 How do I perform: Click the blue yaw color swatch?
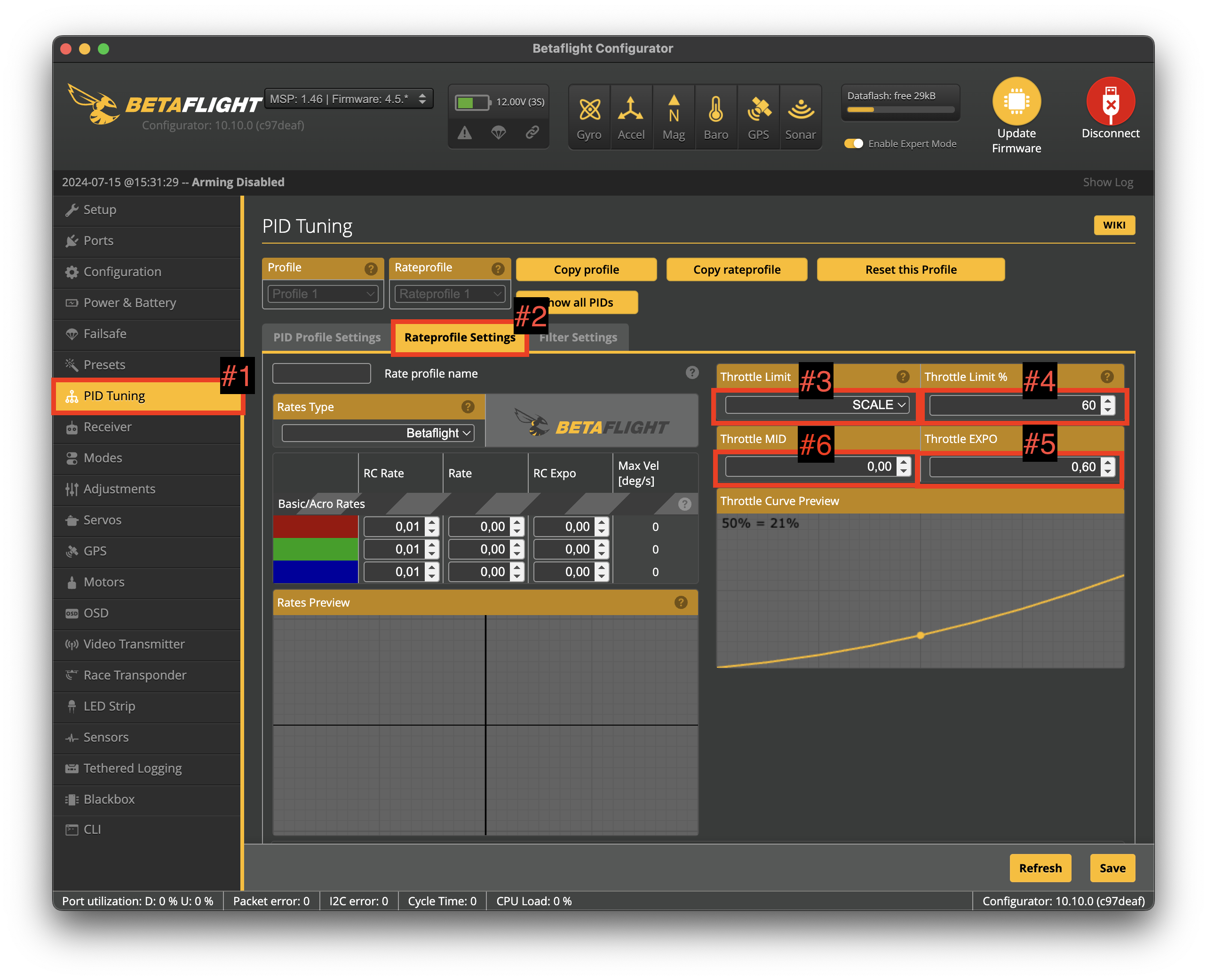point(315,572)
